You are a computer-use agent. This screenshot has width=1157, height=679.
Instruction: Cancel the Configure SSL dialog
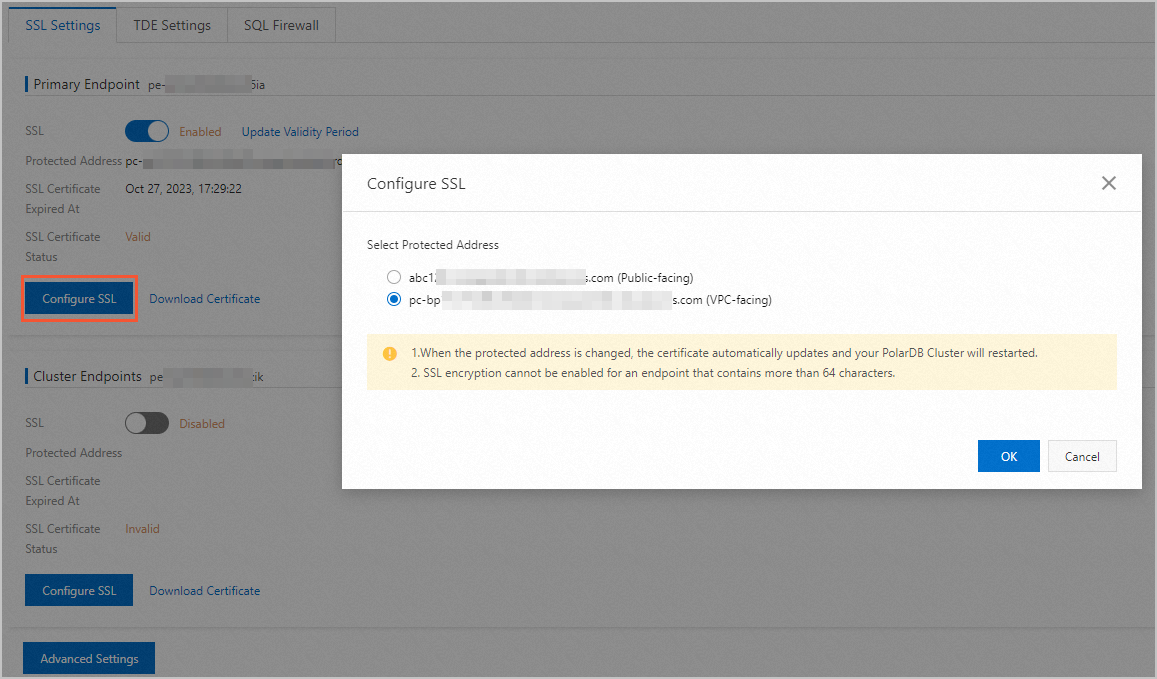[1082, 456]
